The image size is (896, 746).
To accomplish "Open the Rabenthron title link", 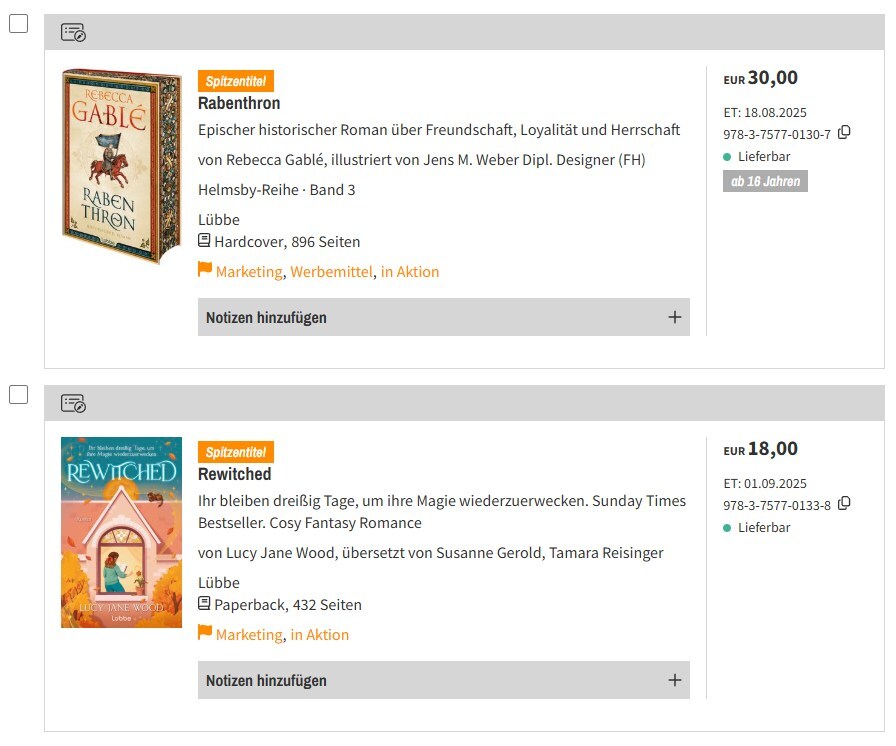I will pos(239,103).
